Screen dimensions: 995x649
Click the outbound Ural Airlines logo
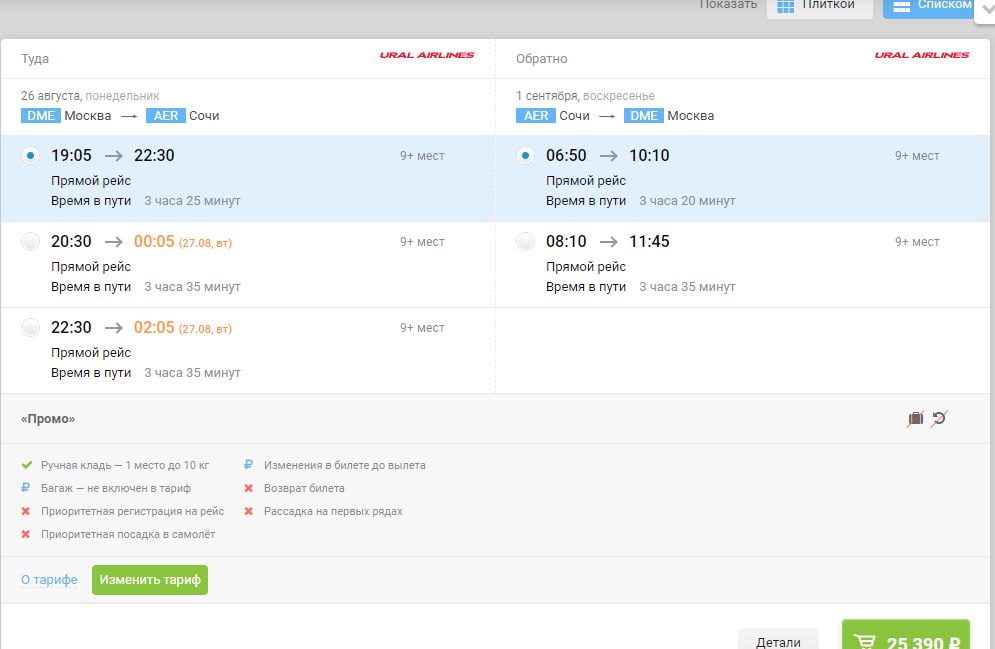click(427, 56)
